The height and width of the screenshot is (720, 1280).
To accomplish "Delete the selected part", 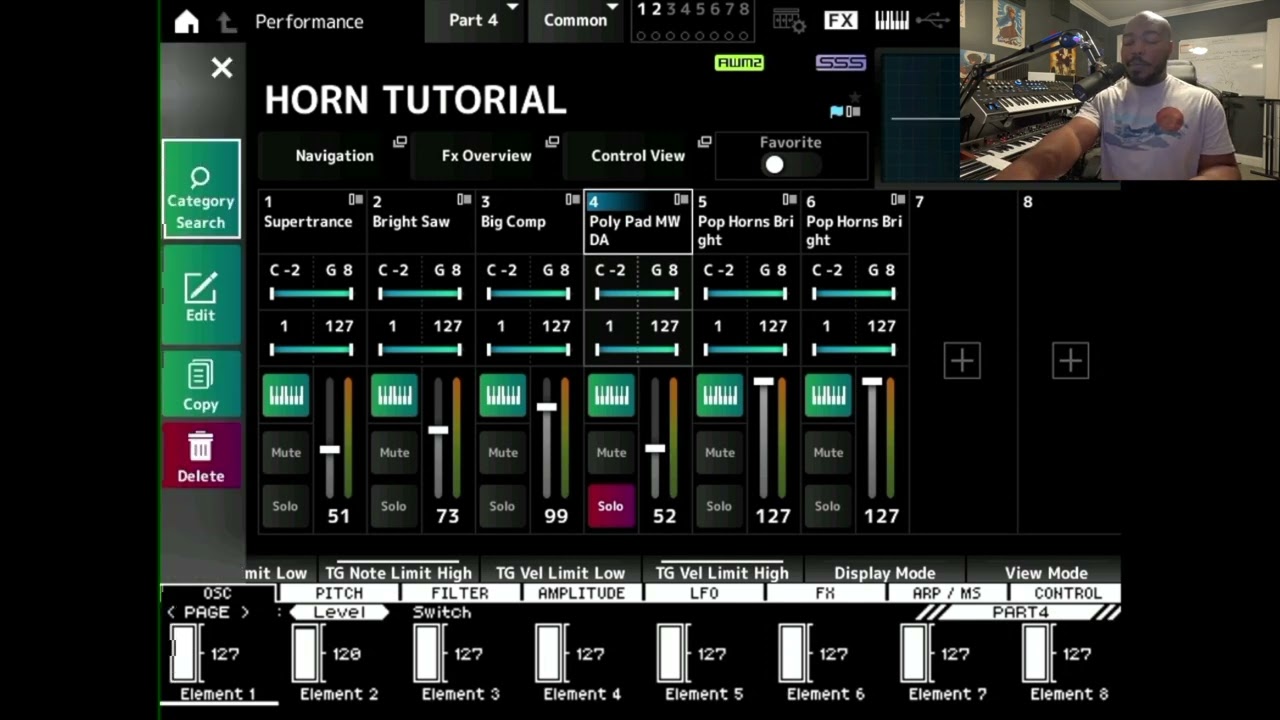I will (x=201, y=456).
